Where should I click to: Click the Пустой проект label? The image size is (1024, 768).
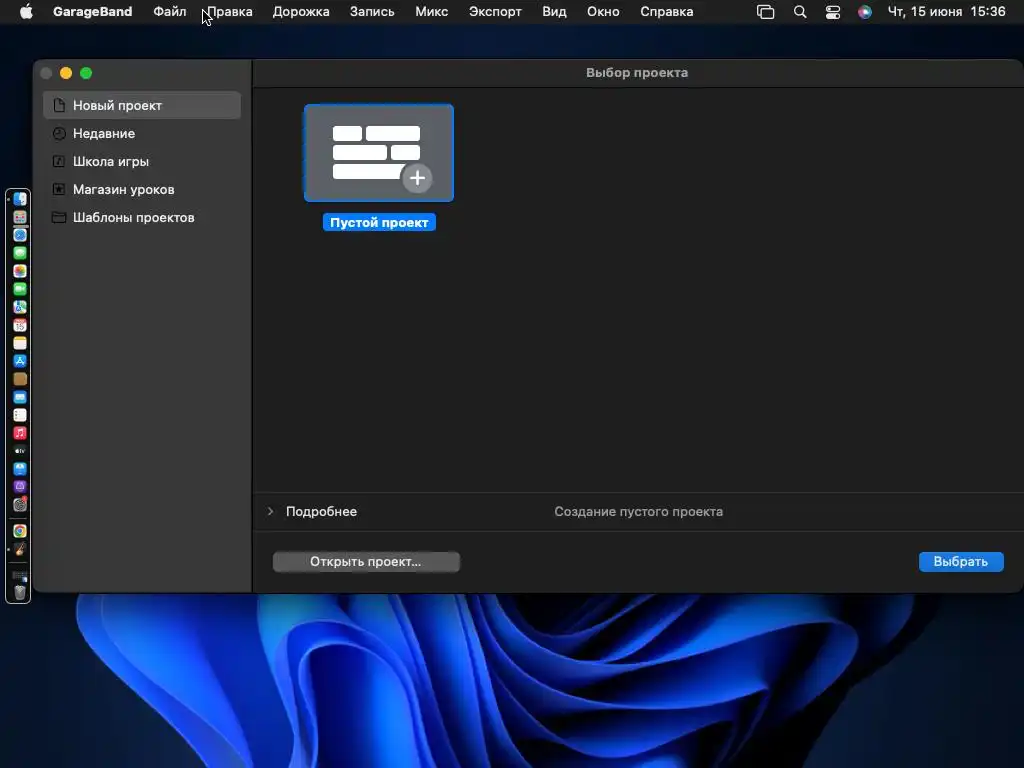(x=379, y=223)
